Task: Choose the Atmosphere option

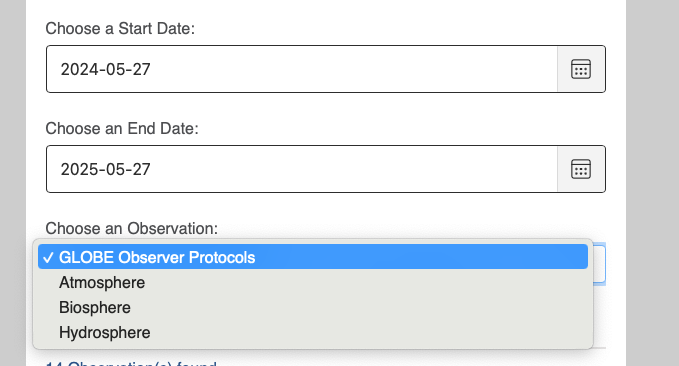Action: click(313, 282)
